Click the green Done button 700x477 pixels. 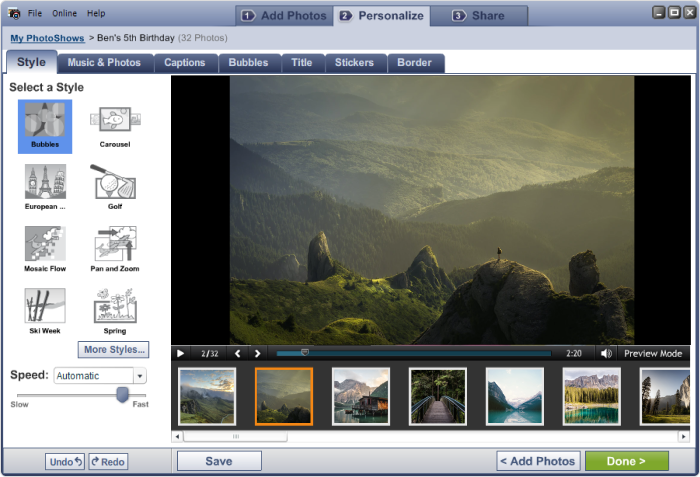[x=627, y=461]
